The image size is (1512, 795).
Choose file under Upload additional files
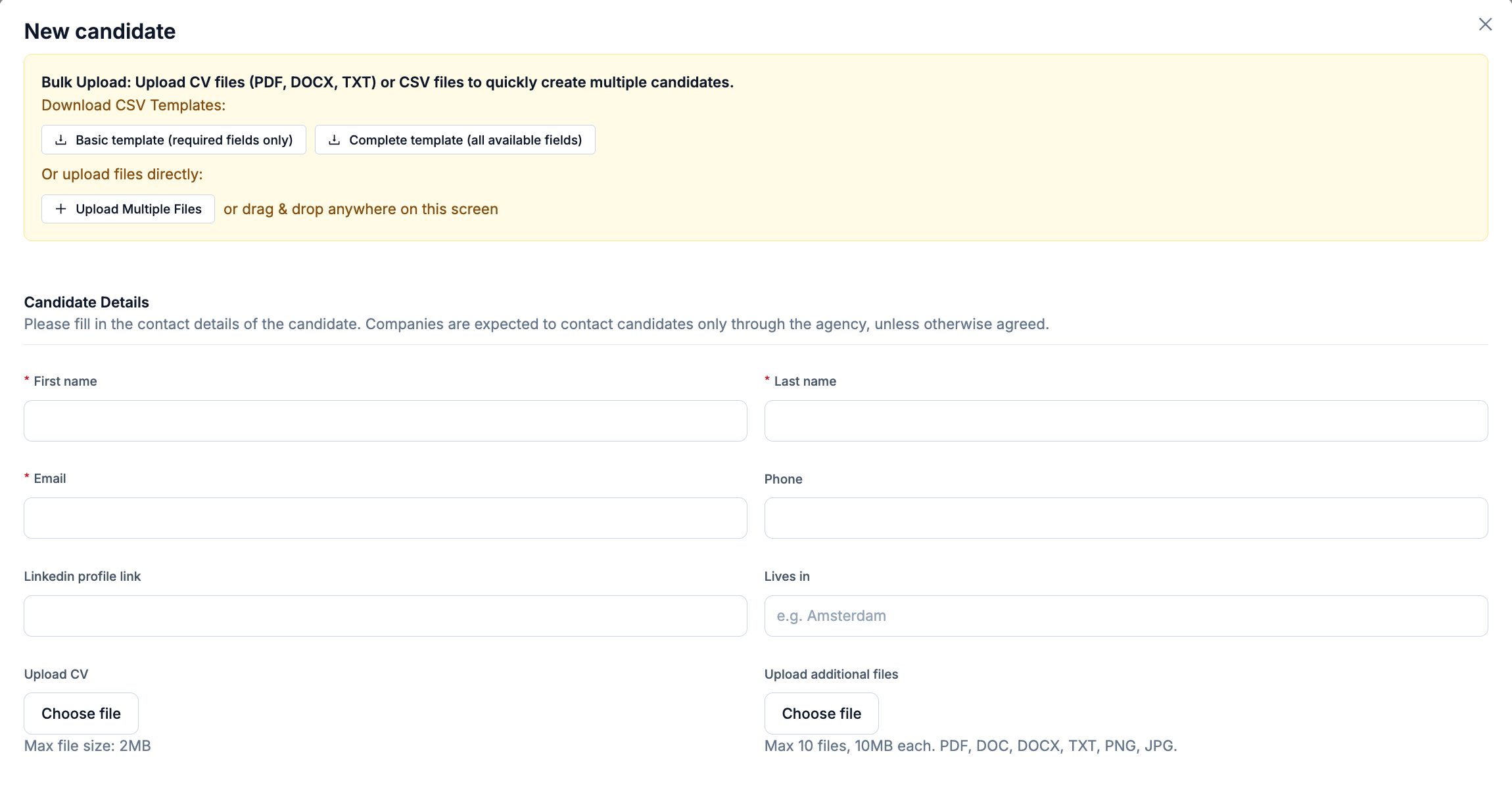(822, 714)
